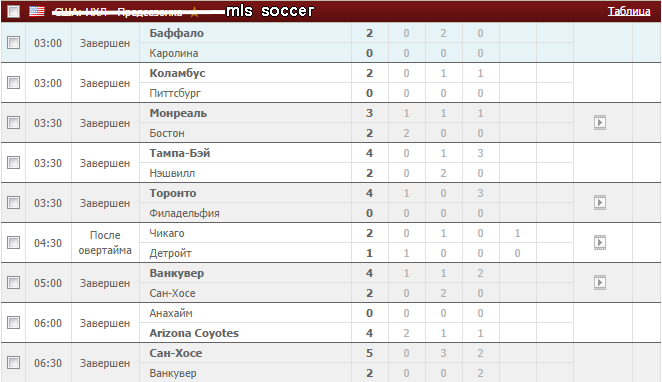The image size is (662, 382).
Task: Open the После овертайма status cell
Action: (105, 243)
